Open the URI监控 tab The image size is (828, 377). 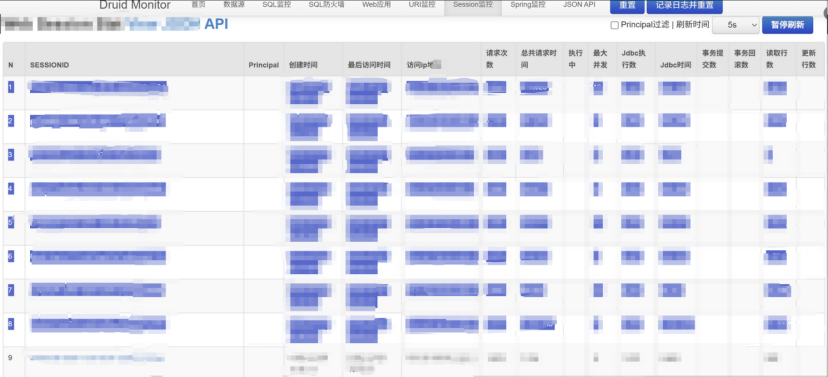(x=422, y=5)
